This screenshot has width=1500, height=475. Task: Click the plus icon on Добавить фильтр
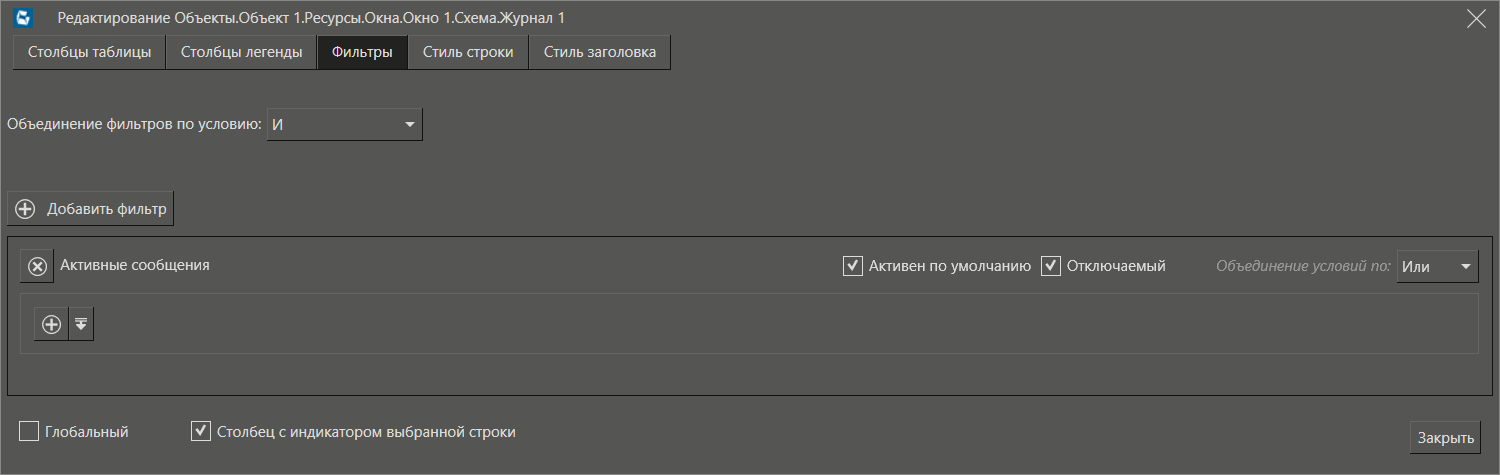click(x=26, y=209)
